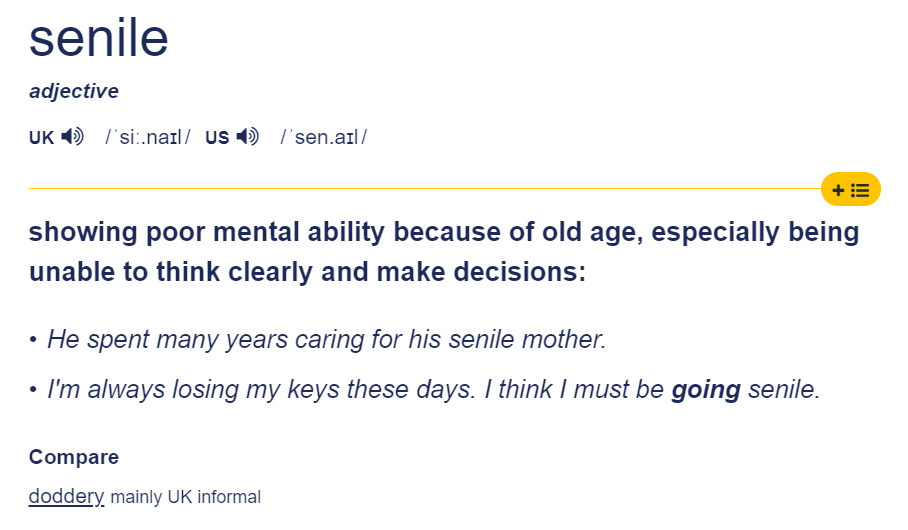Click the large senile headword title
Screen dimensions: 908x530
pyautogui.click(x=98, y=38)
